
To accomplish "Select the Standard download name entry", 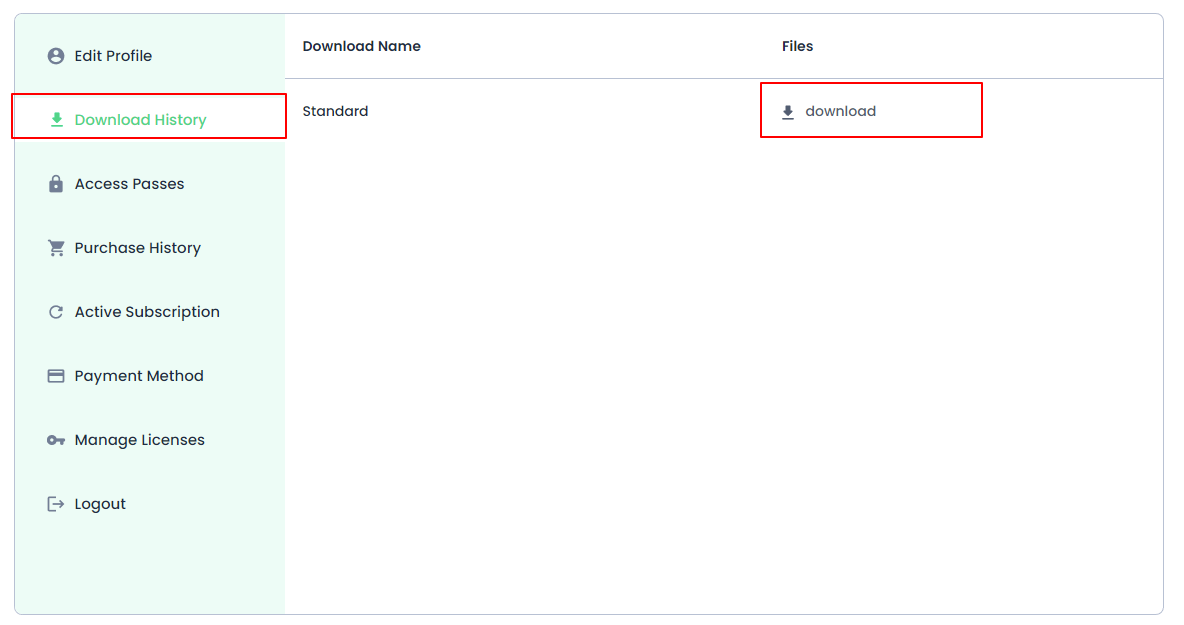I will point(335,111).
